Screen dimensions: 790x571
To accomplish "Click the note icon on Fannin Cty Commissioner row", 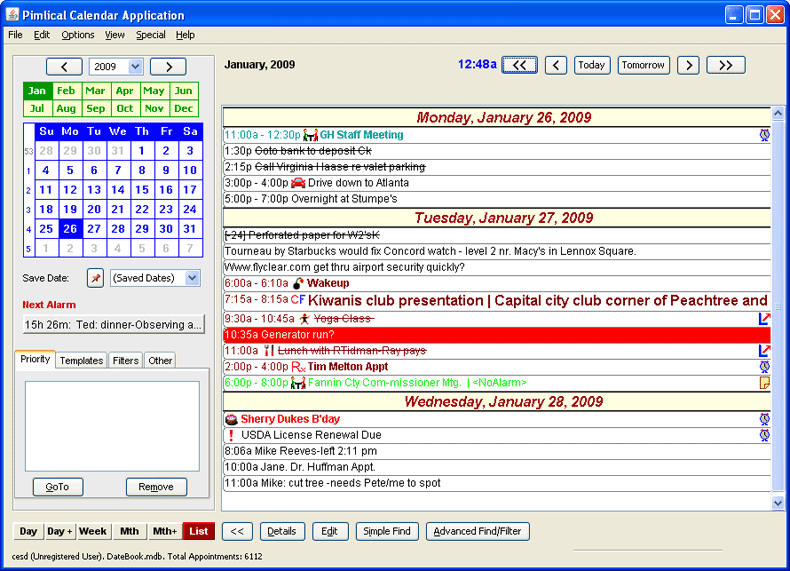I will (764, 383).
